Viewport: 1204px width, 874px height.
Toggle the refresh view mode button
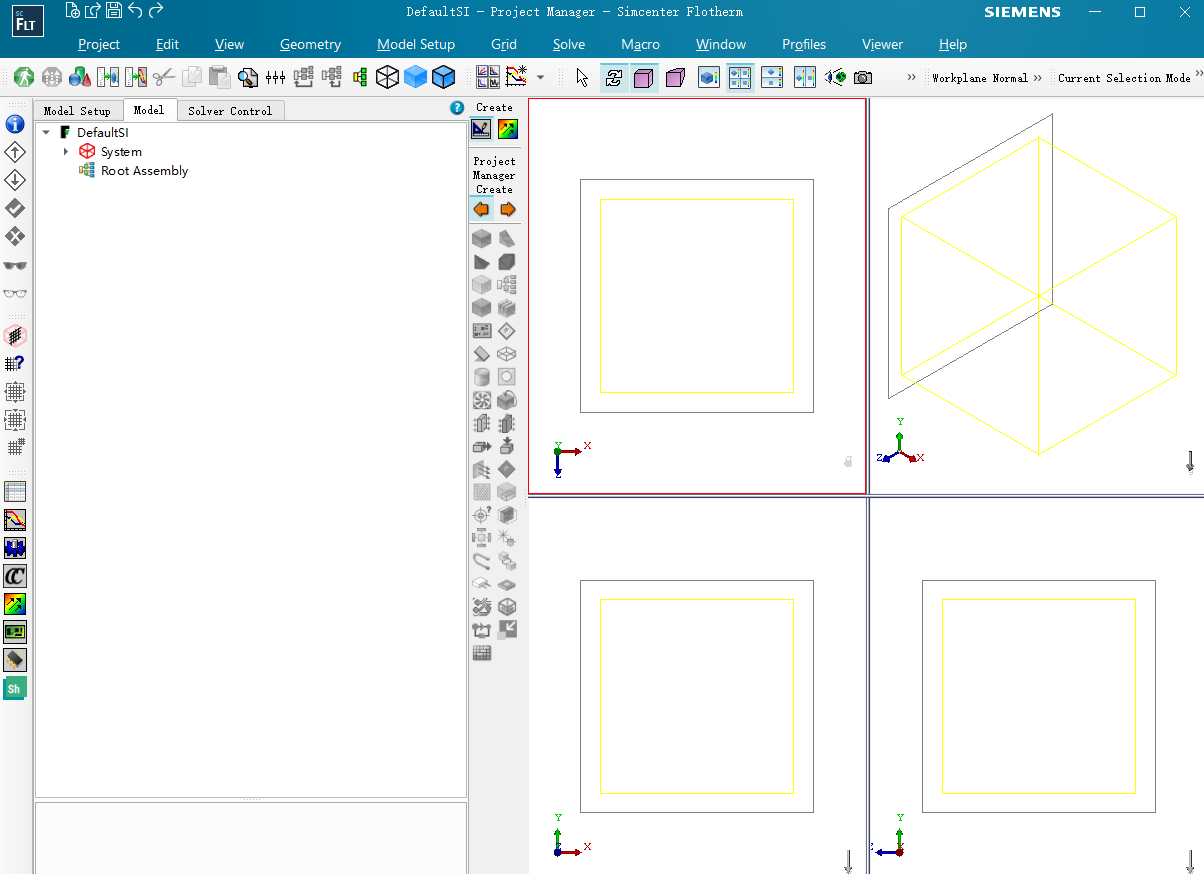click(614, 77)
